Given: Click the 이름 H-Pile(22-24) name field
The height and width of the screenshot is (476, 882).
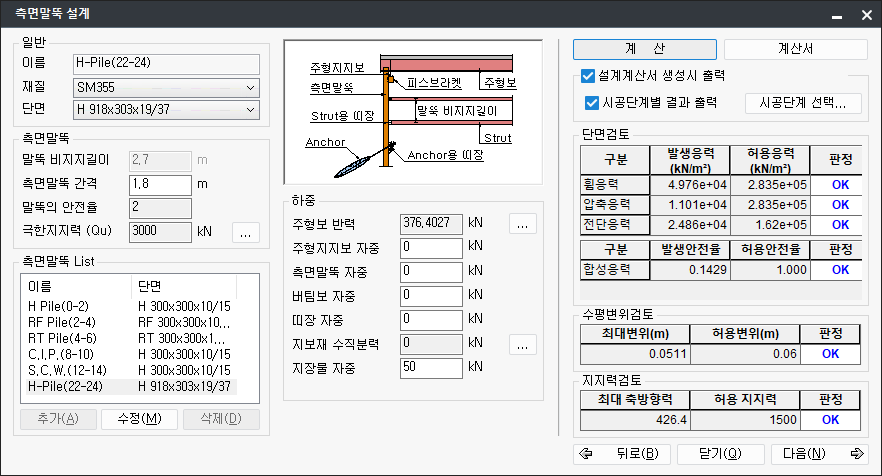Looking at the screenshot, I should coord(167,64).
